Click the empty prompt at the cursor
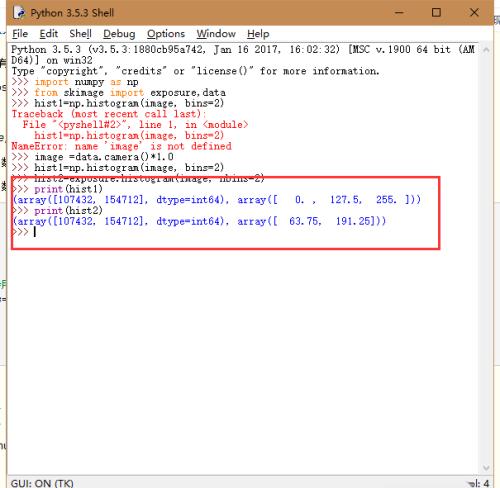The width and height of the screenshot is (500, 488). tap(23, 232)
